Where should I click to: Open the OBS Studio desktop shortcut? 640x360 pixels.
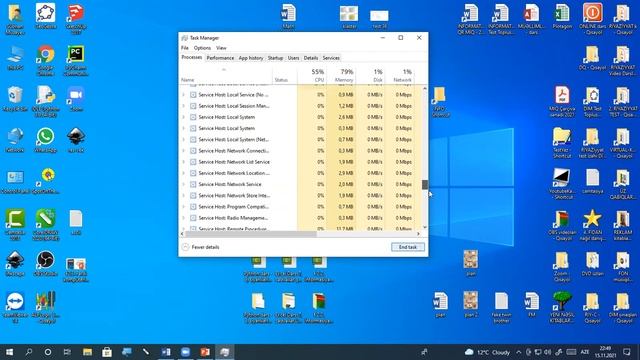[x=45, y=264]
